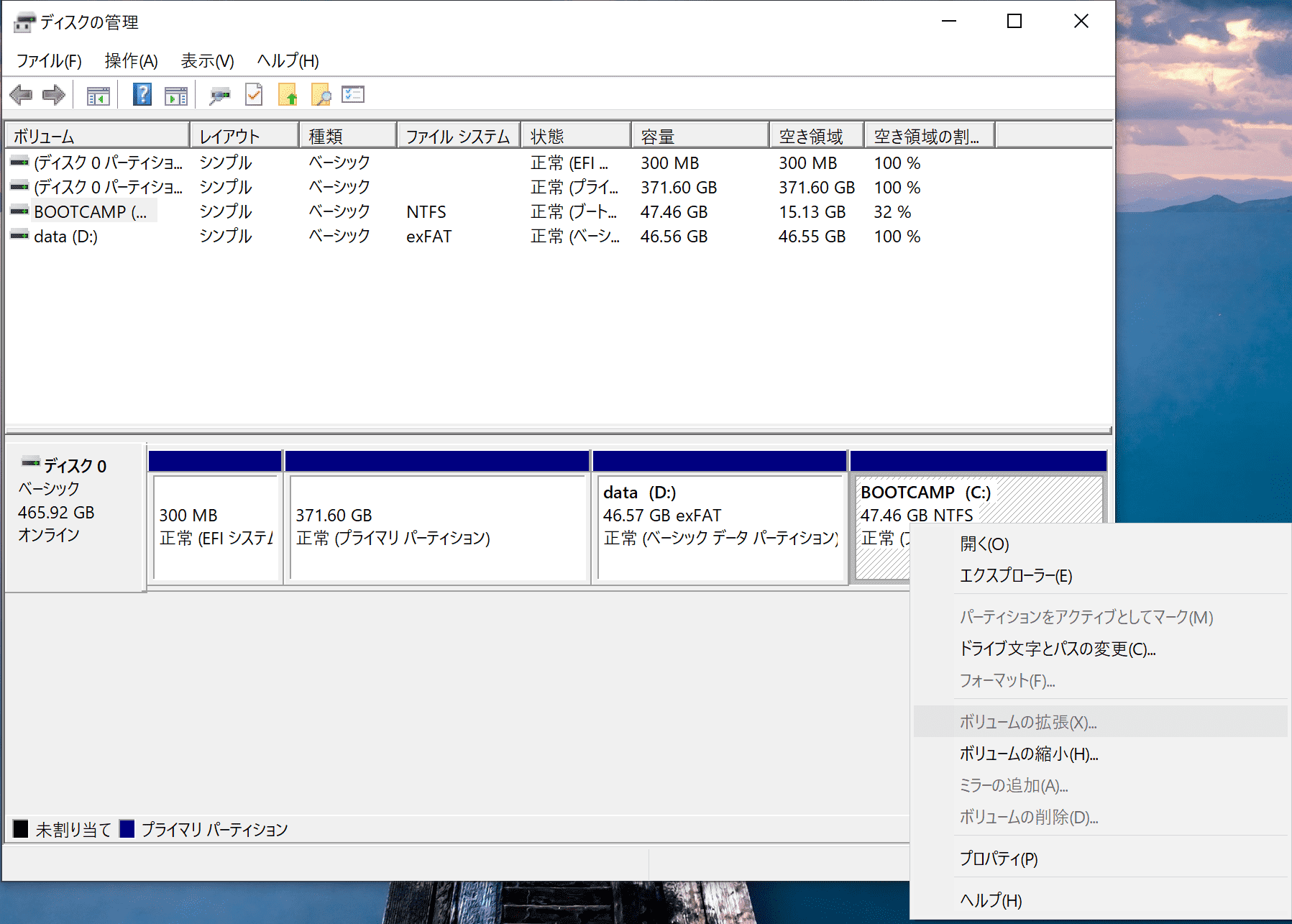
Task: Toggle the console tree pane icon
Action: coord(98,95)
